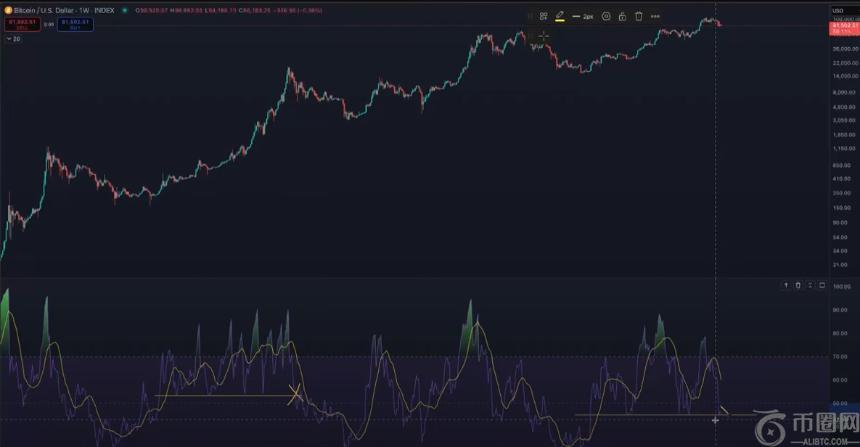Click the red Sell price button

22,24
